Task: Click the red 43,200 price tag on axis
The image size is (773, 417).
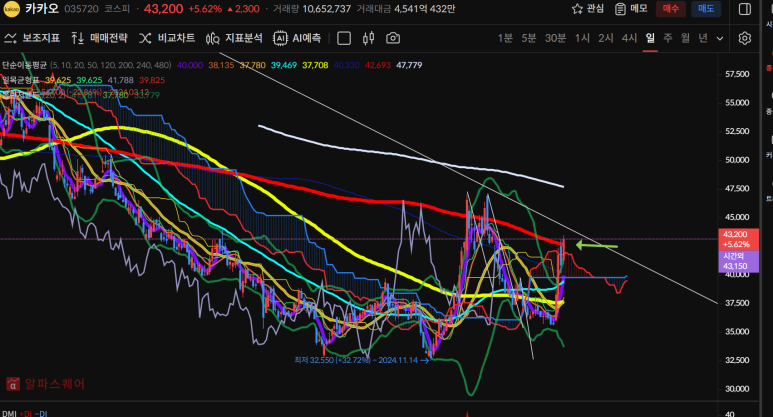Action: click(x=738, y=239)
